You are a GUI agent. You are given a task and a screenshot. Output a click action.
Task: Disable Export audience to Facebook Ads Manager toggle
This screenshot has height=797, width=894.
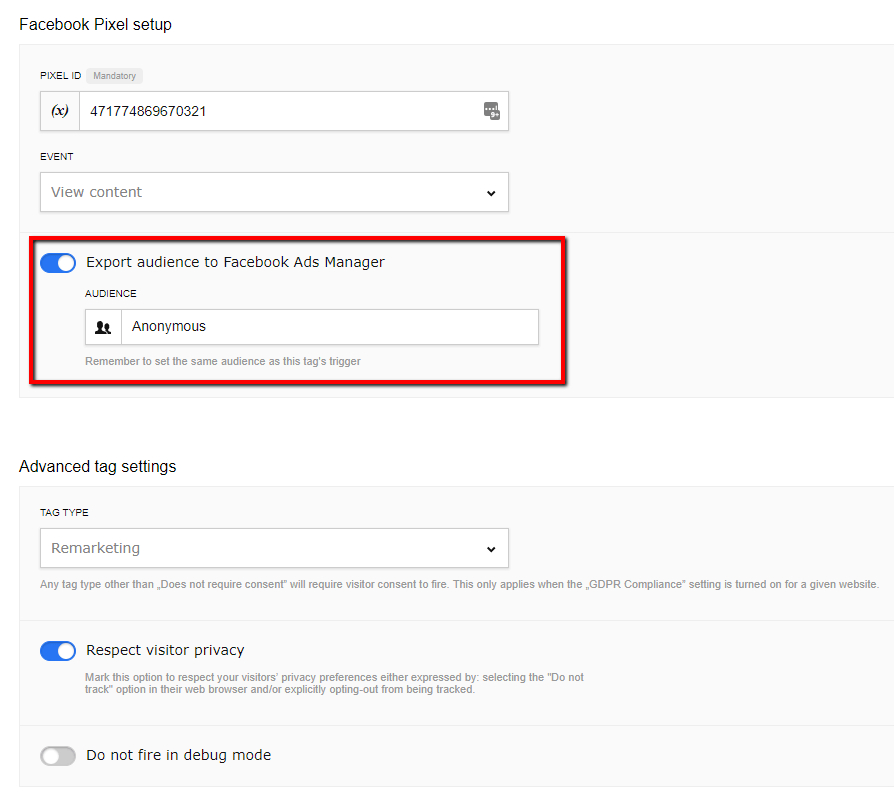pyautogui.click(x=58, y=263)
